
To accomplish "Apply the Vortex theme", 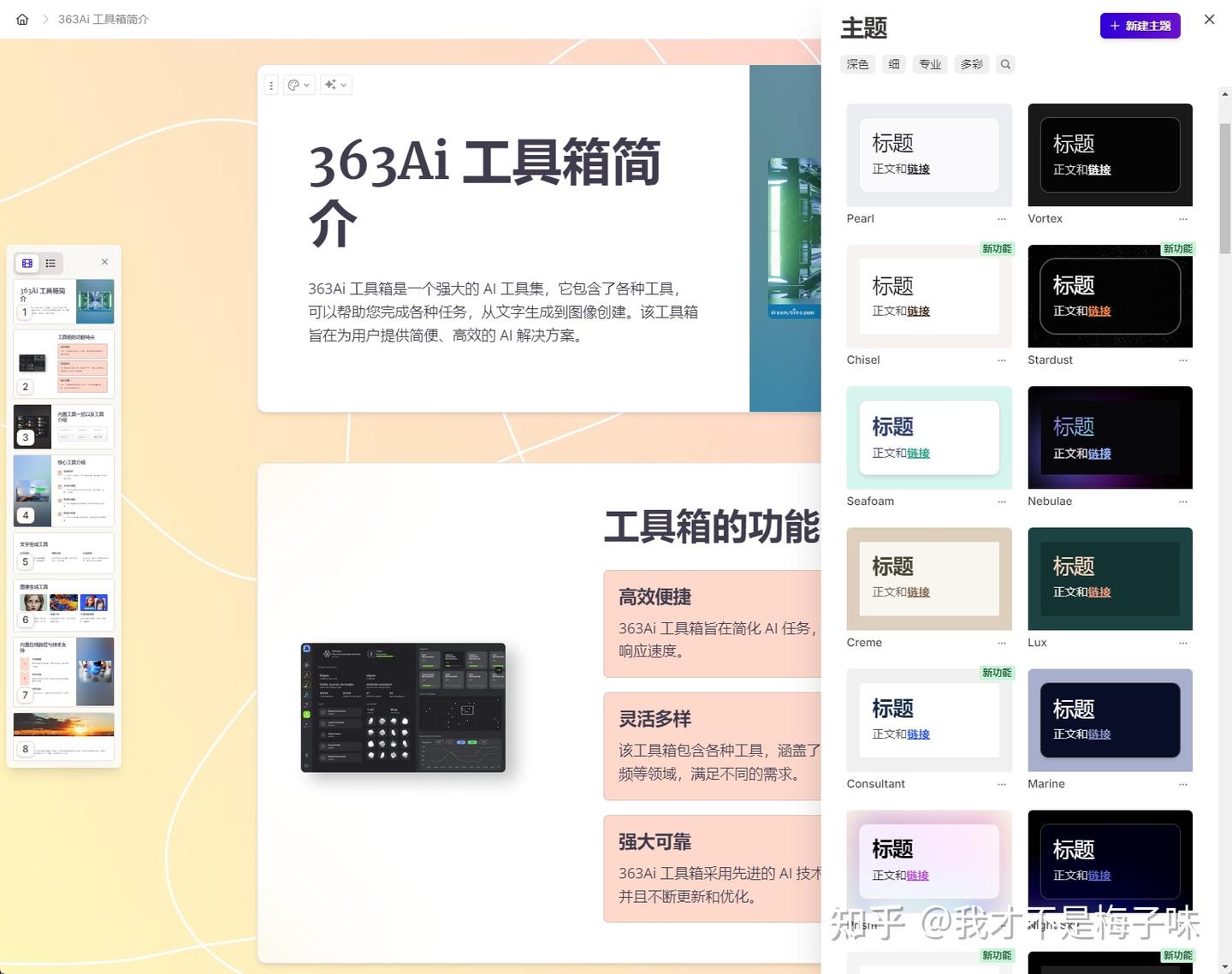I will (x=1110, y=155).
